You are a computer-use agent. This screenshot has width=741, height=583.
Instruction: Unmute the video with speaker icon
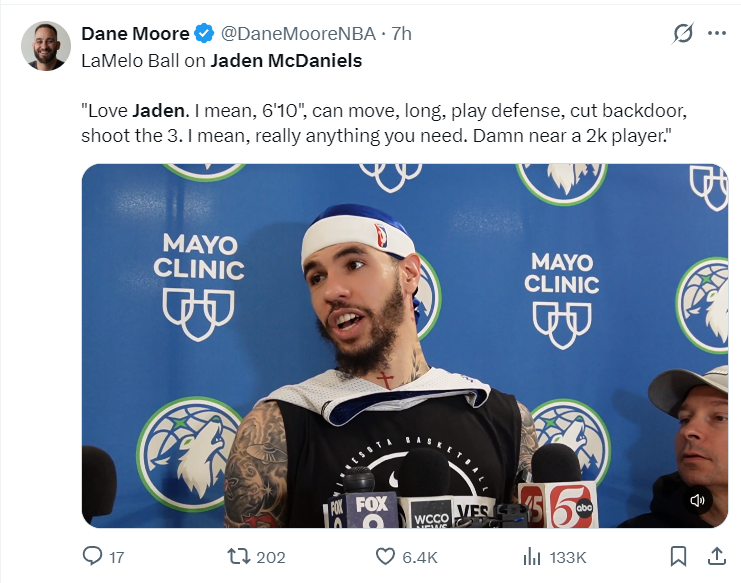[x=698, y=500]
